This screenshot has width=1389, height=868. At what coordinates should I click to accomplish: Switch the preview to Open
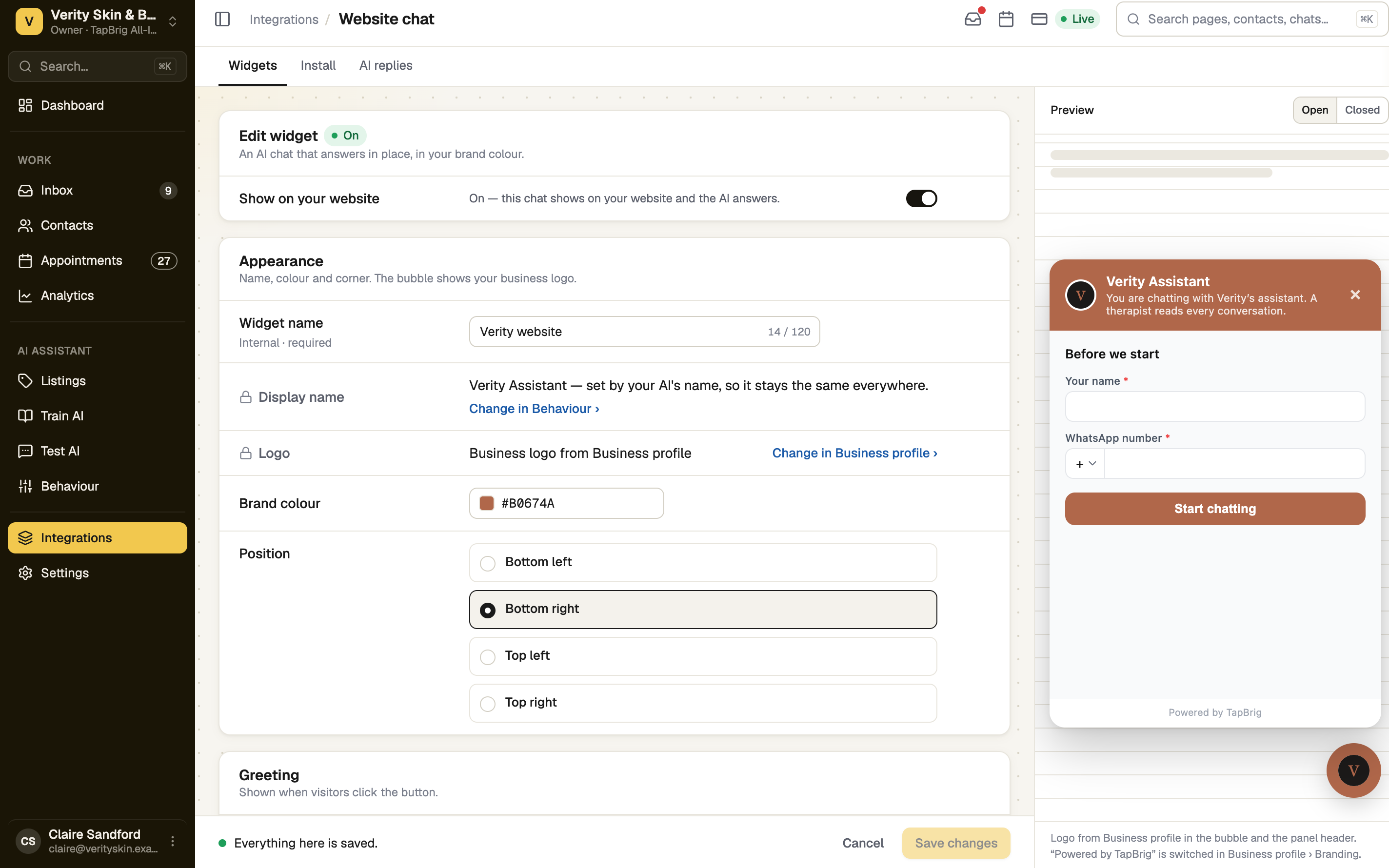tap(1314, 110)
